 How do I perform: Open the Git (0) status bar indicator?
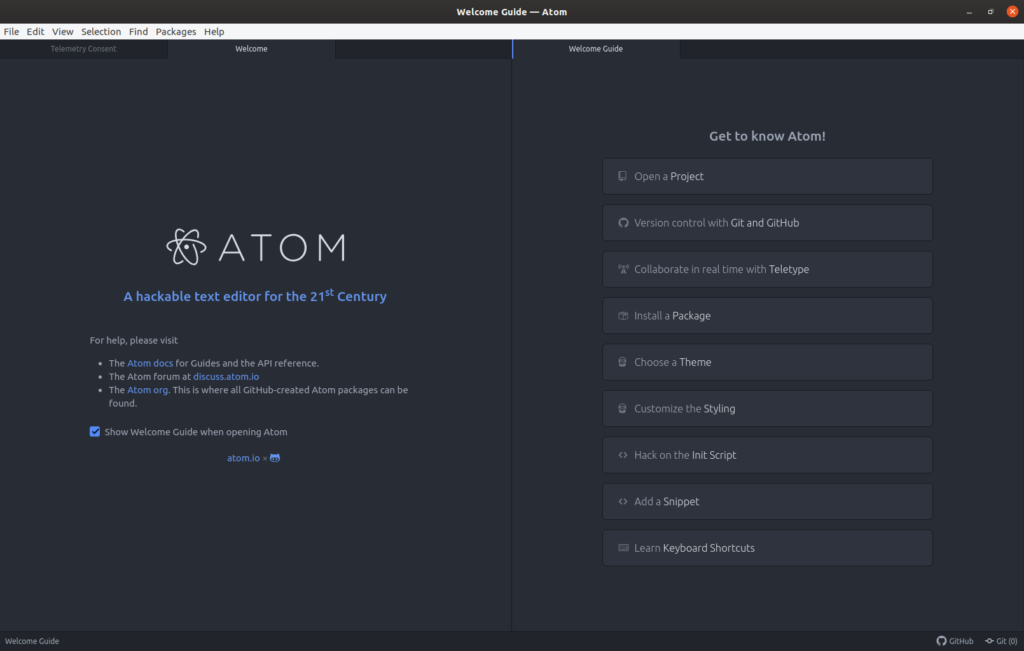pos(1001,641)
